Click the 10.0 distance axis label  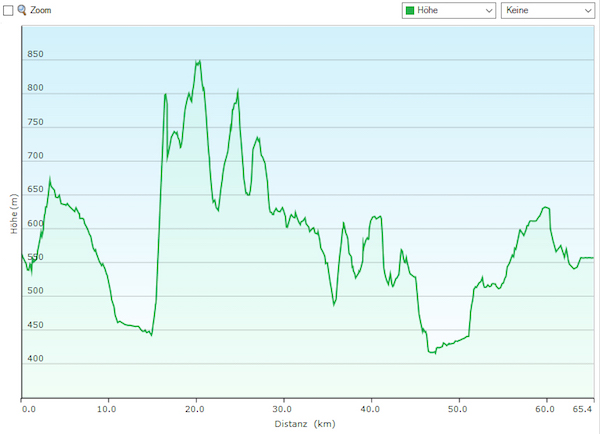point(106,409)
